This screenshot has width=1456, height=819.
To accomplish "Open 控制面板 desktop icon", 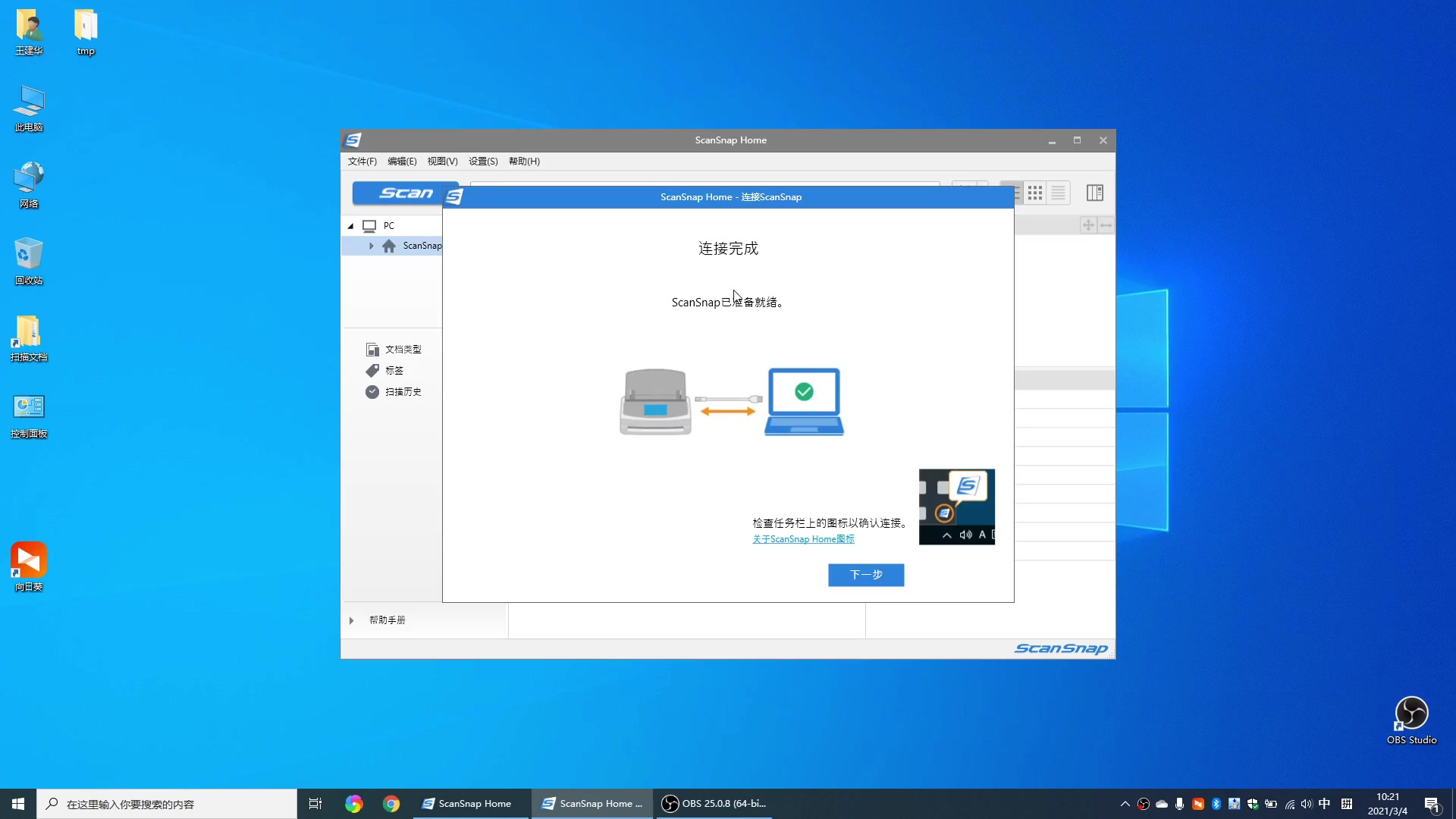I will [29, 416].
